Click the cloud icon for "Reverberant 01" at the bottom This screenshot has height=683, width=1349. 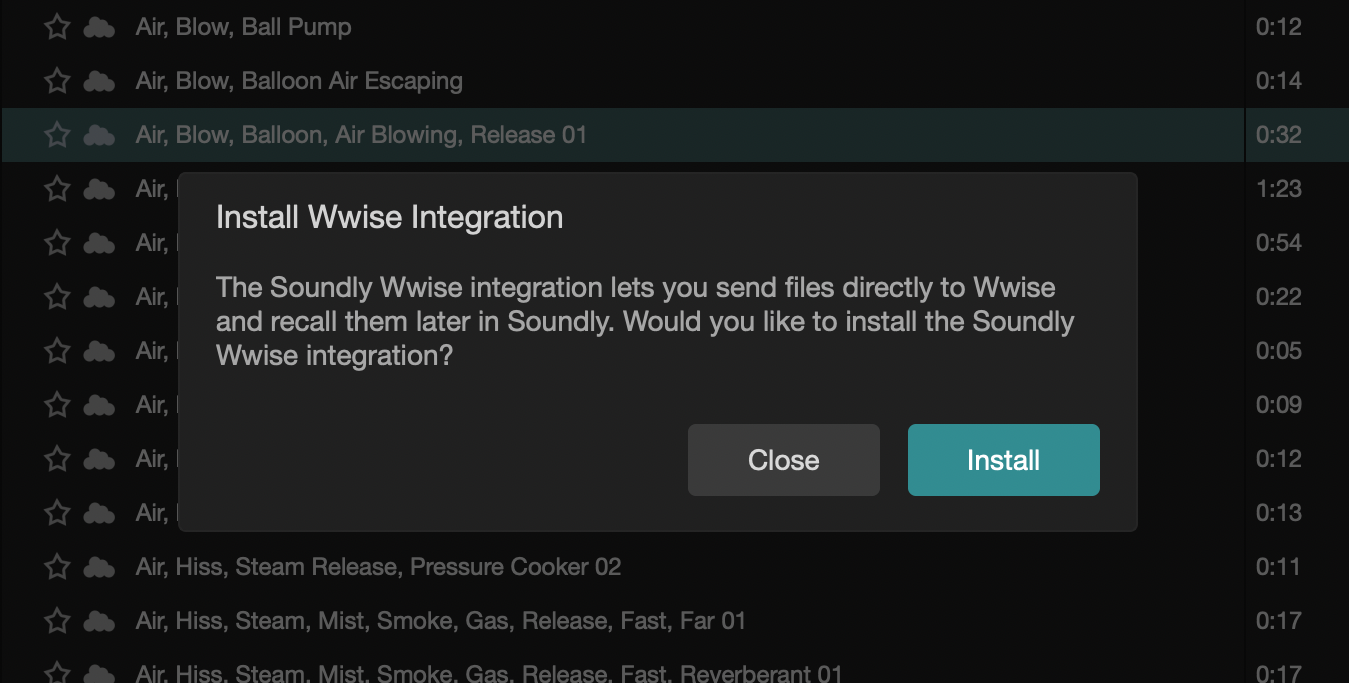[x=99, y=673]
